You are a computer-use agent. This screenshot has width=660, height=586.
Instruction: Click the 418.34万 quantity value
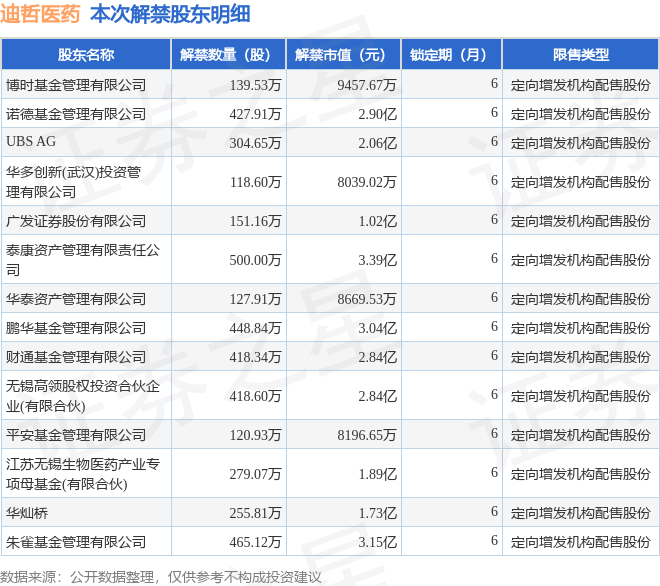coord(255,357)
